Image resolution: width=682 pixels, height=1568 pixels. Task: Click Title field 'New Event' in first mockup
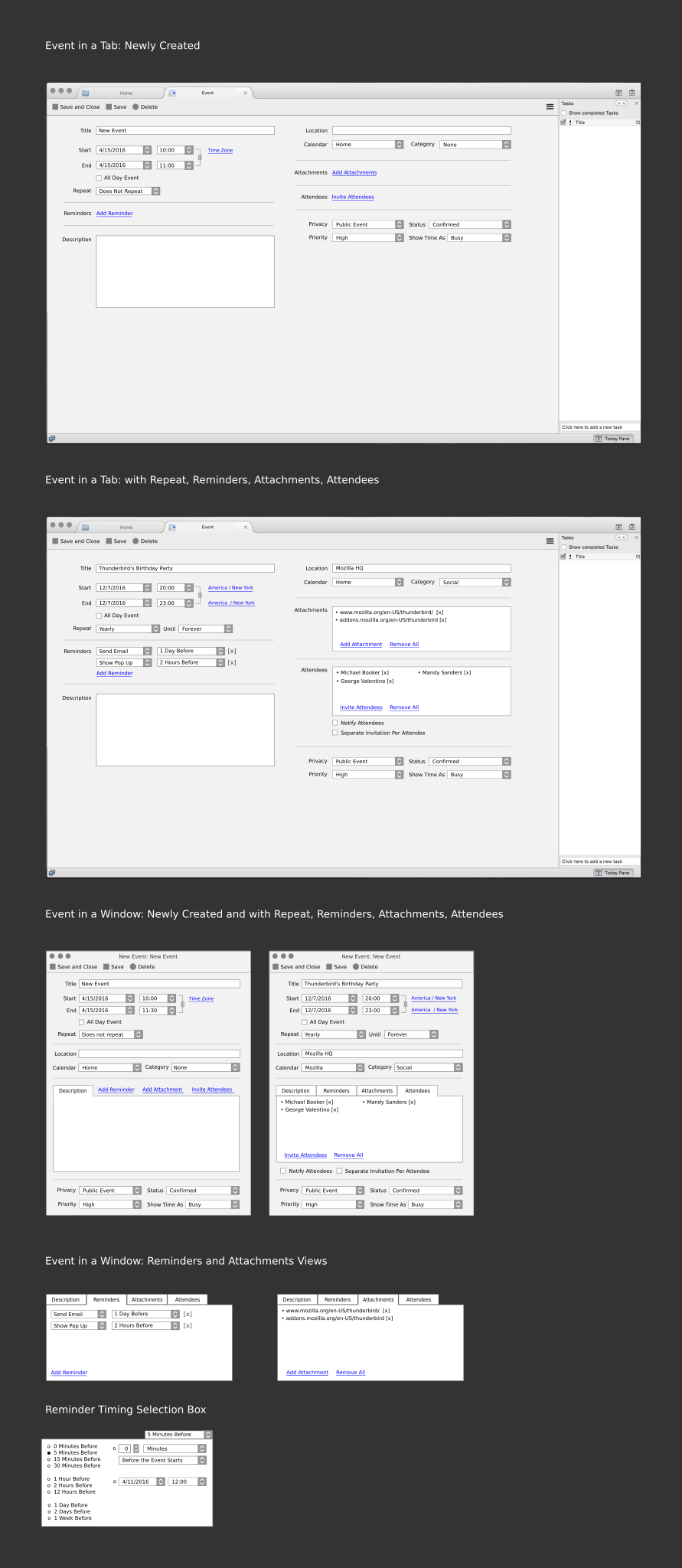tap(185, 131)
